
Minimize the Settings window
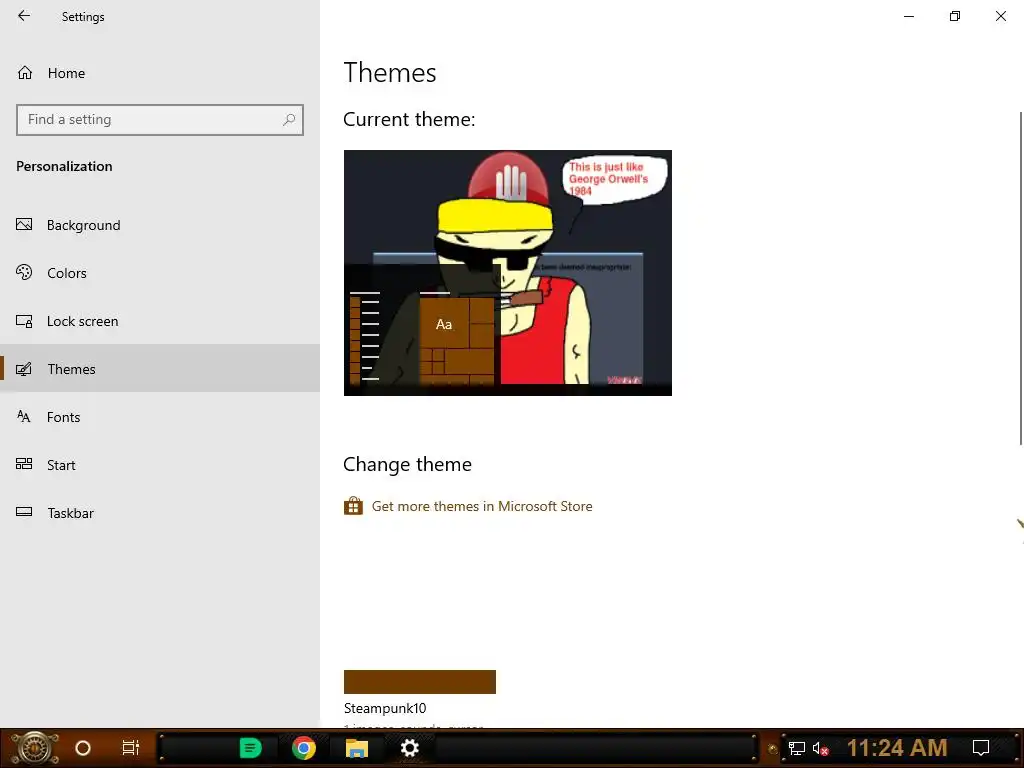coord(909,16)
